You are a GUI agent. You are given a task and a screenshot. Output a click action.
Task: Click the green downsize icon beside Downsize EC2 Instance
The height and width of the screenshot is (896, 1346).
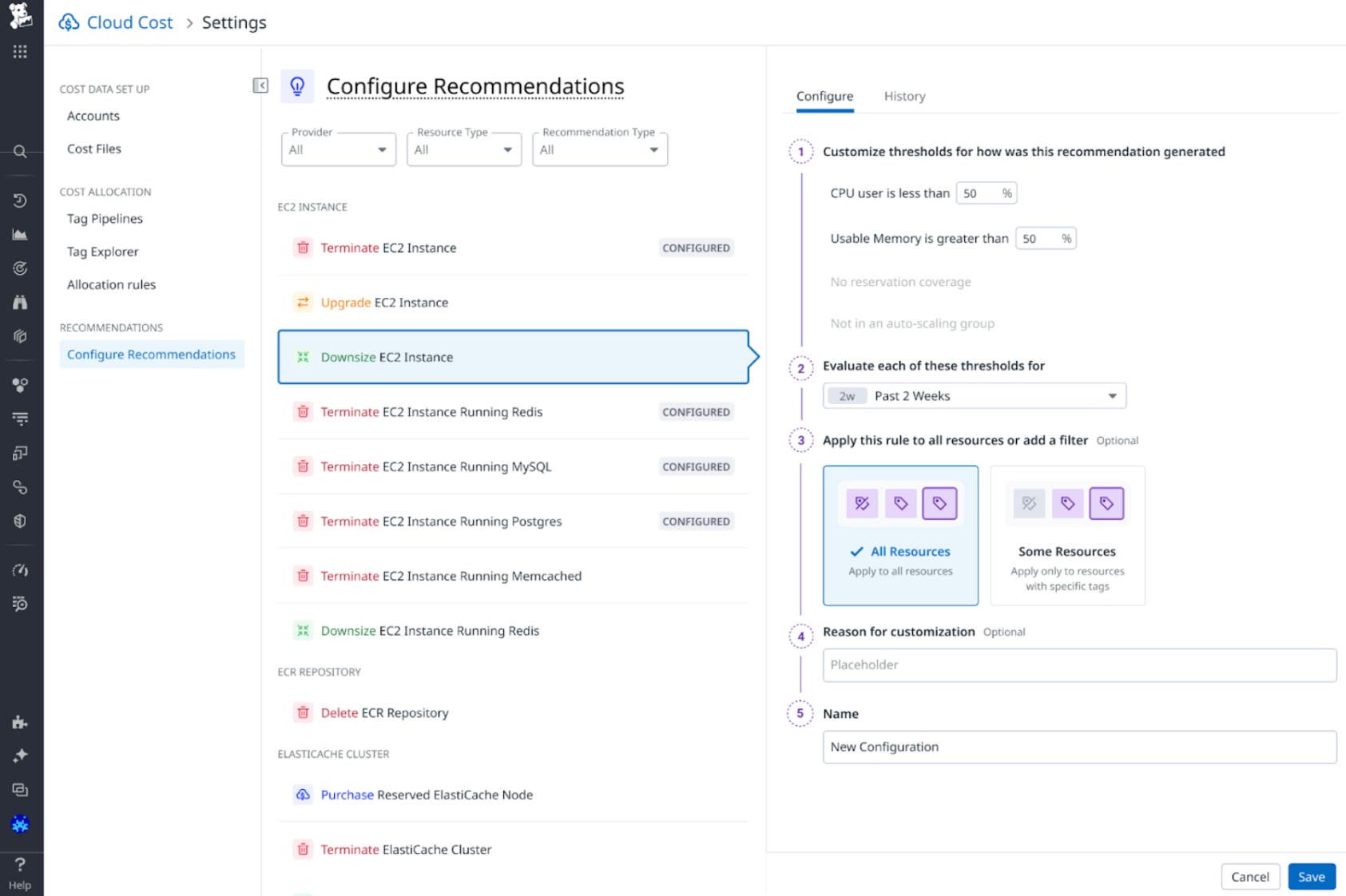coord(304,357)
